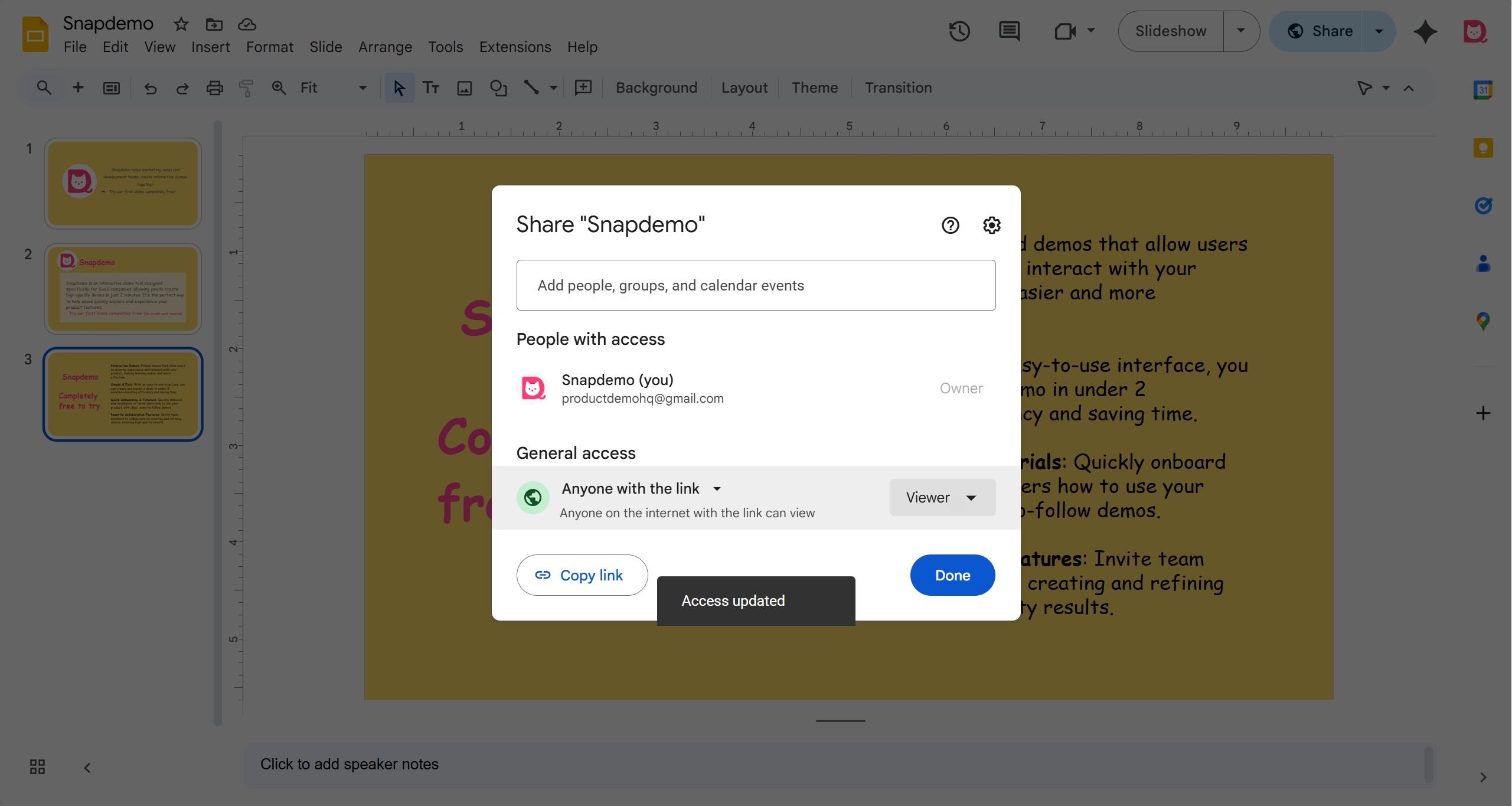Activate the paint format tool

pyautogui.click(x=246, y=88)
